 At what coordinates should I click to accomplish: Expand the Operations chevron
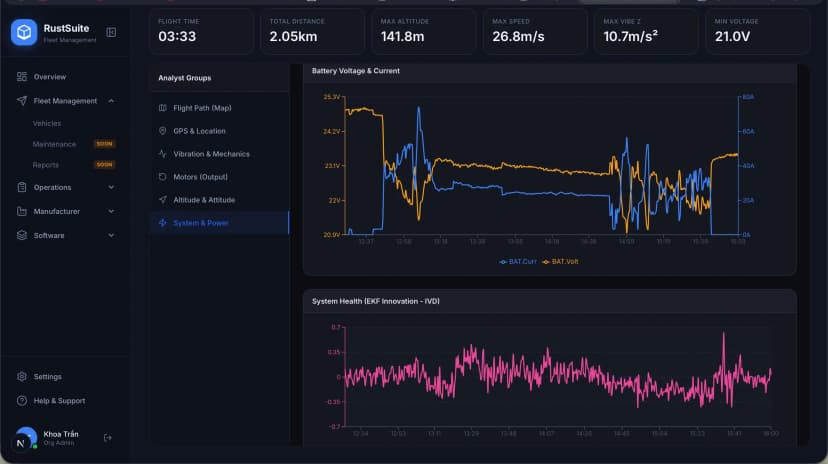coord(111,187)
